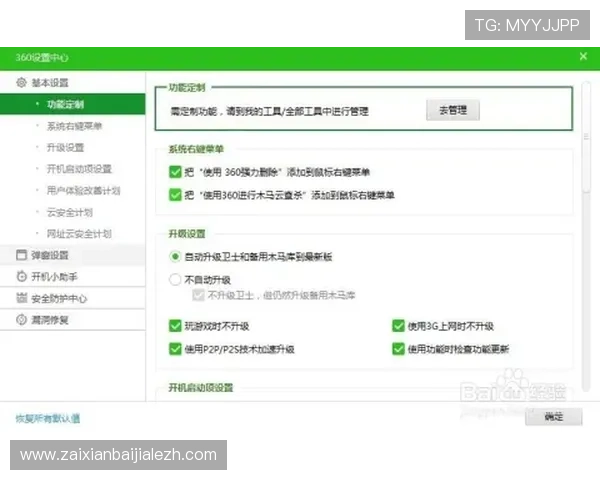This screenshot has height=480, width=600.
Task: Click the icon beside 漏洞修复
Action: click(21, 320)
